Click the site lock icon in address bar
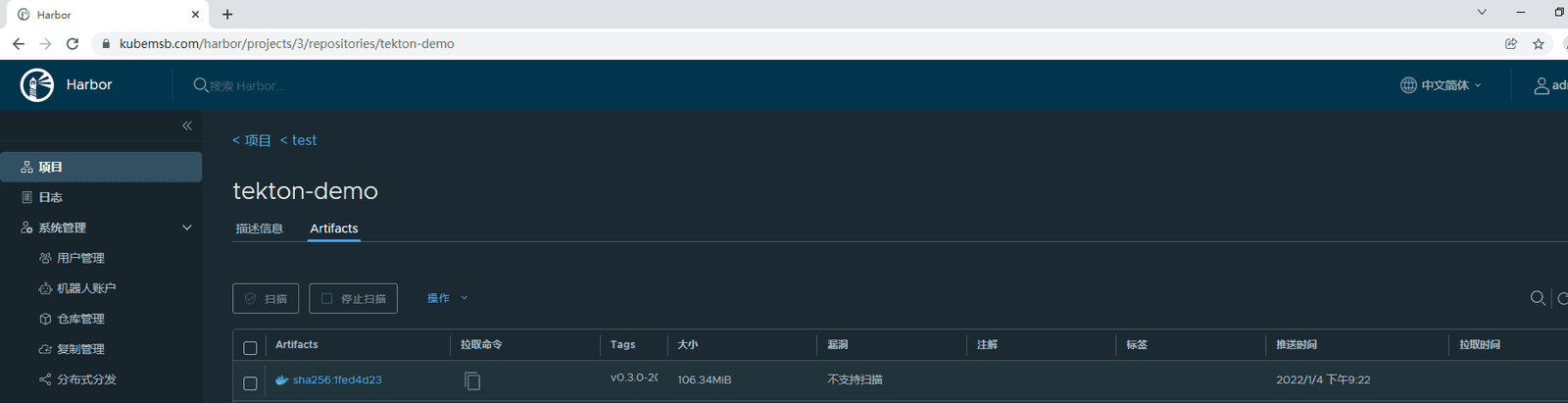1568x403 pixels. point(106,43)
